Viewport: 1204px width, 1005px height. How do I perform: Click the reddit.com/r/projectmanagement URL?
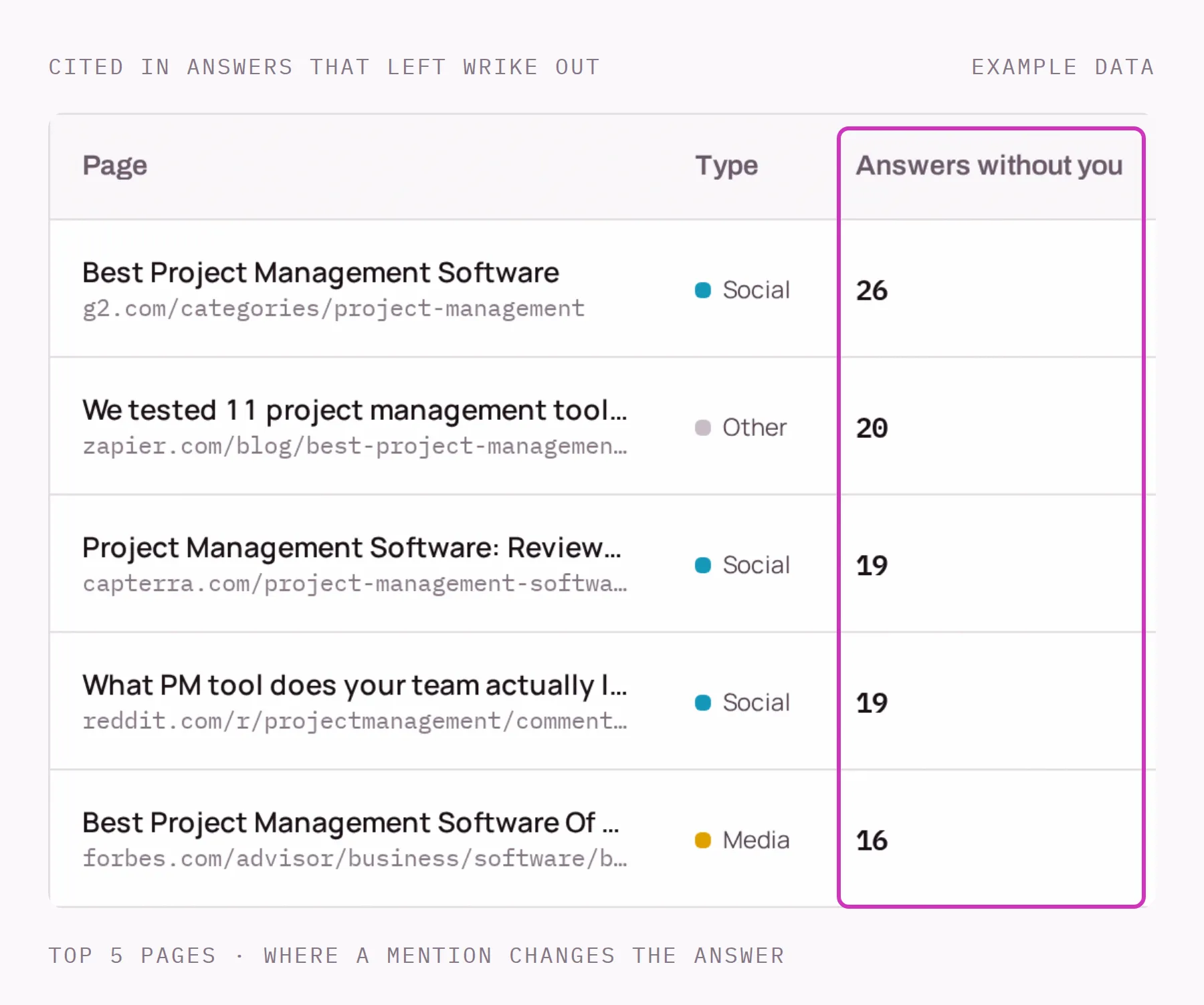pos(355,721)
